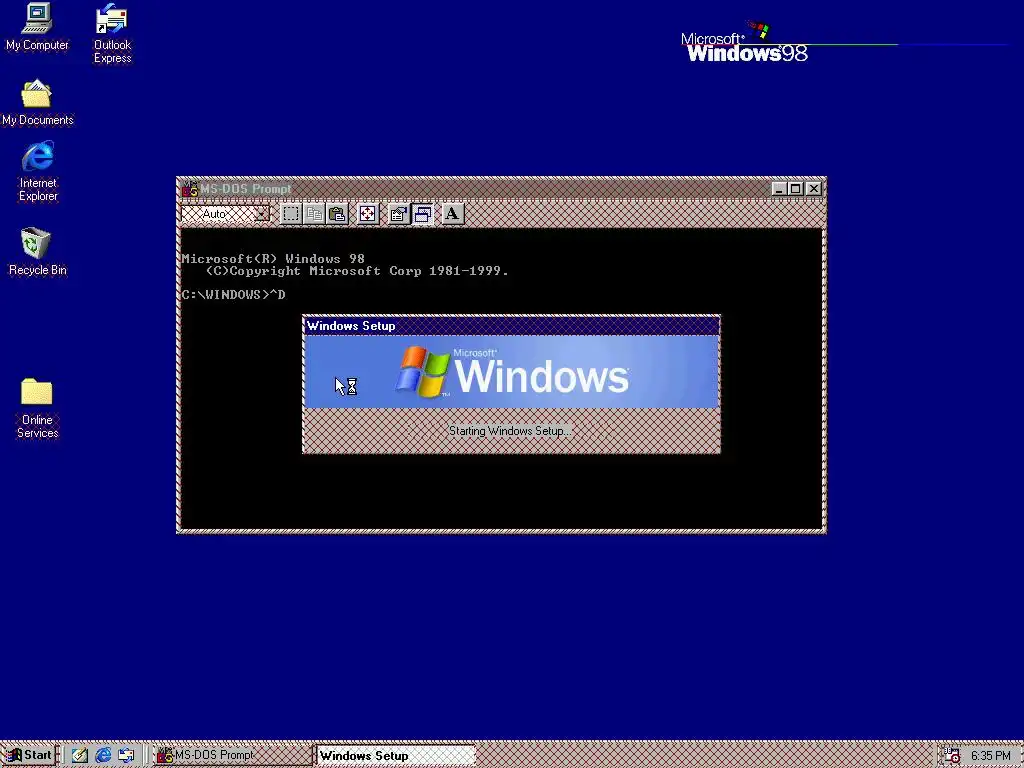Viewport: 1024px width, 768px height.
Task: Toggle the Background button in MS-DOS toolbar
Action: click(422, 214)
